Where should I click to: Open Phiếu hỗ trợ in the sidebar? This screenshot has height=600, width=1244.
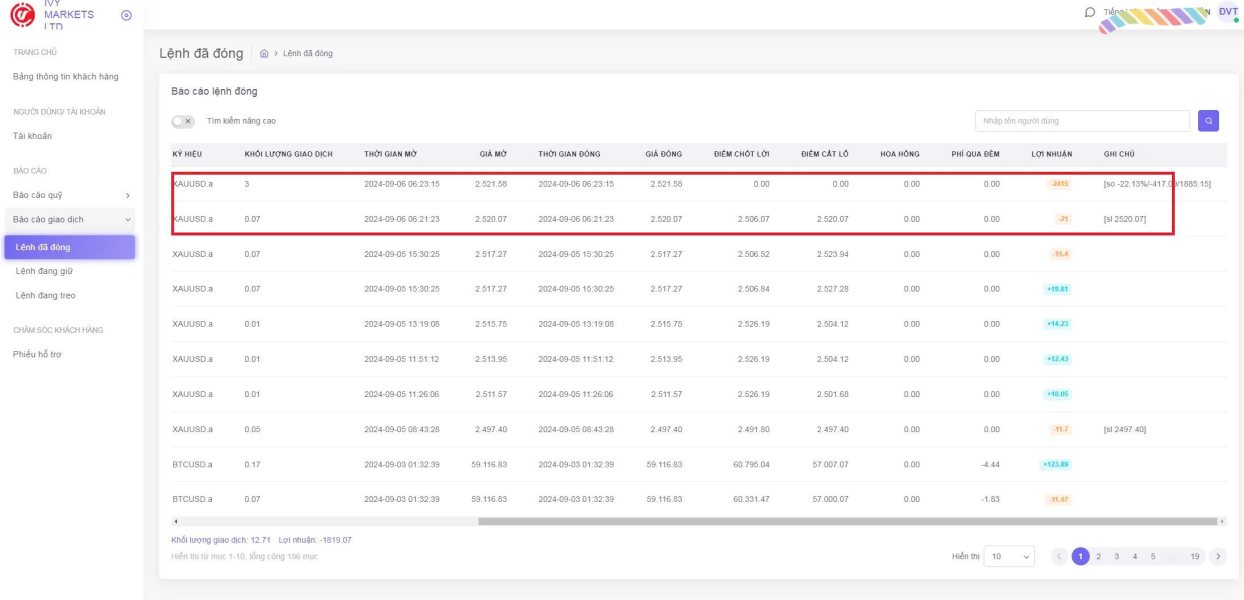point(37,354)
